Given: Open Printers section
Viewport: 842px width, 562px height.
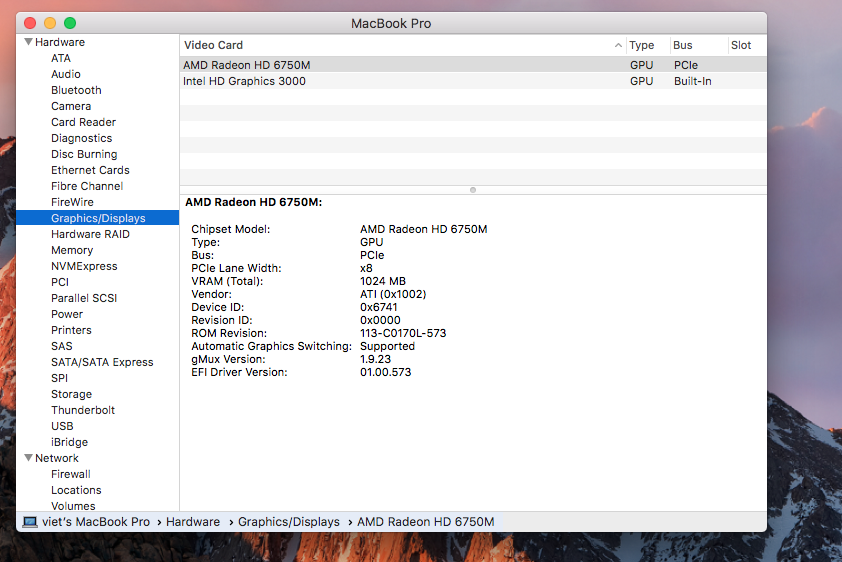Looking at the screenshot, I should point(71,330).
